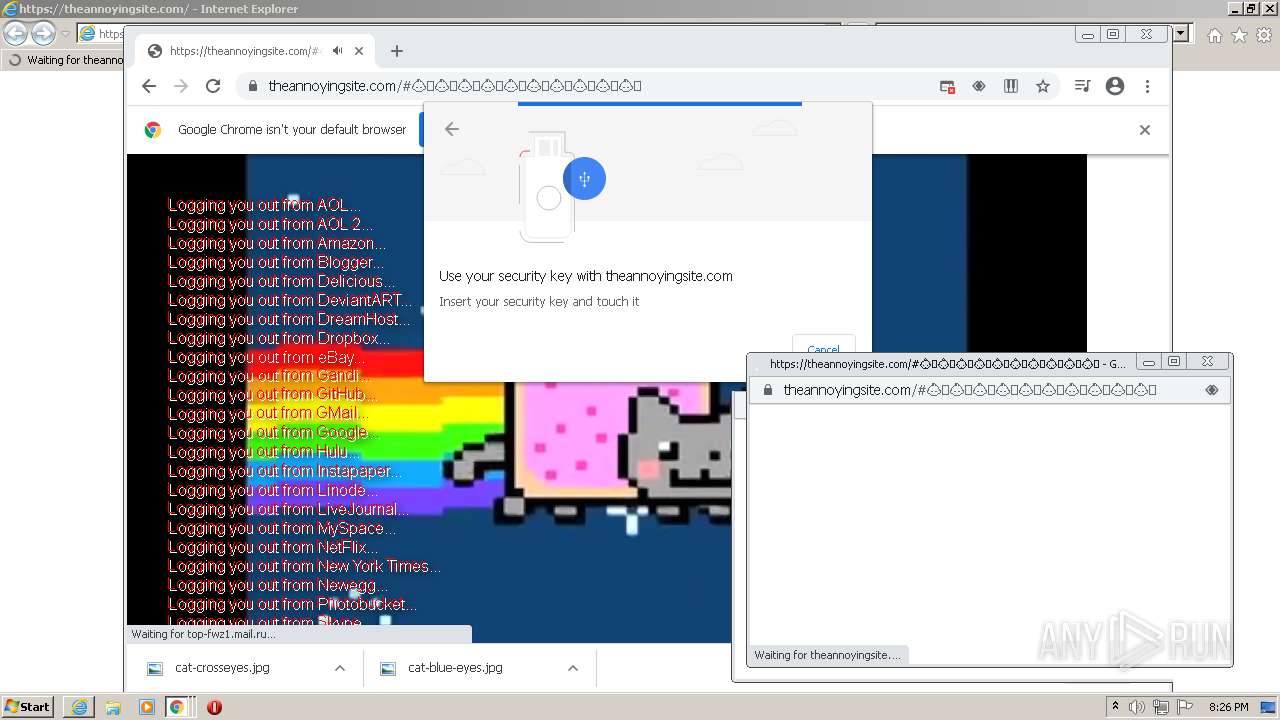
Task: Open the IE address bar dropdown arrow
Action: pyautogui.click(x=1181, y=33)
